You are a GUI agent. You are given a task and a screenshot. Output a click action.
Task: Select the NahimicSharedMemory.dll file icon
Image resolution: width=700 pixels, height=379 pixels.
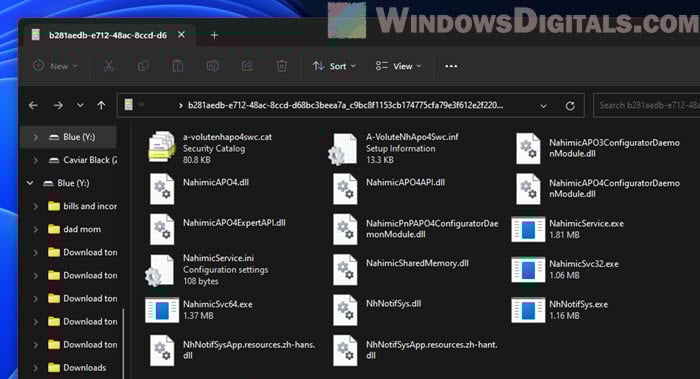click(x=345, y=270)
